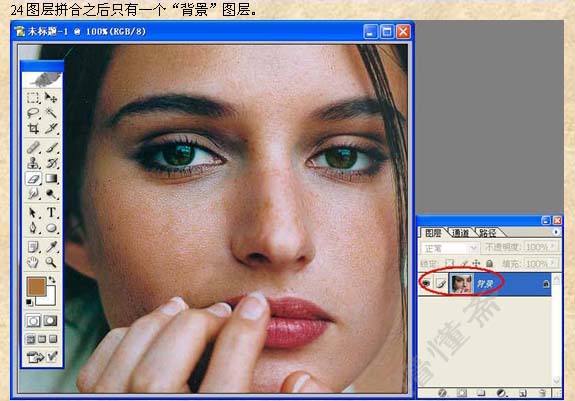Delete layer with the trash icon
Screen dimensions: 575x401
tap(542, 393)
